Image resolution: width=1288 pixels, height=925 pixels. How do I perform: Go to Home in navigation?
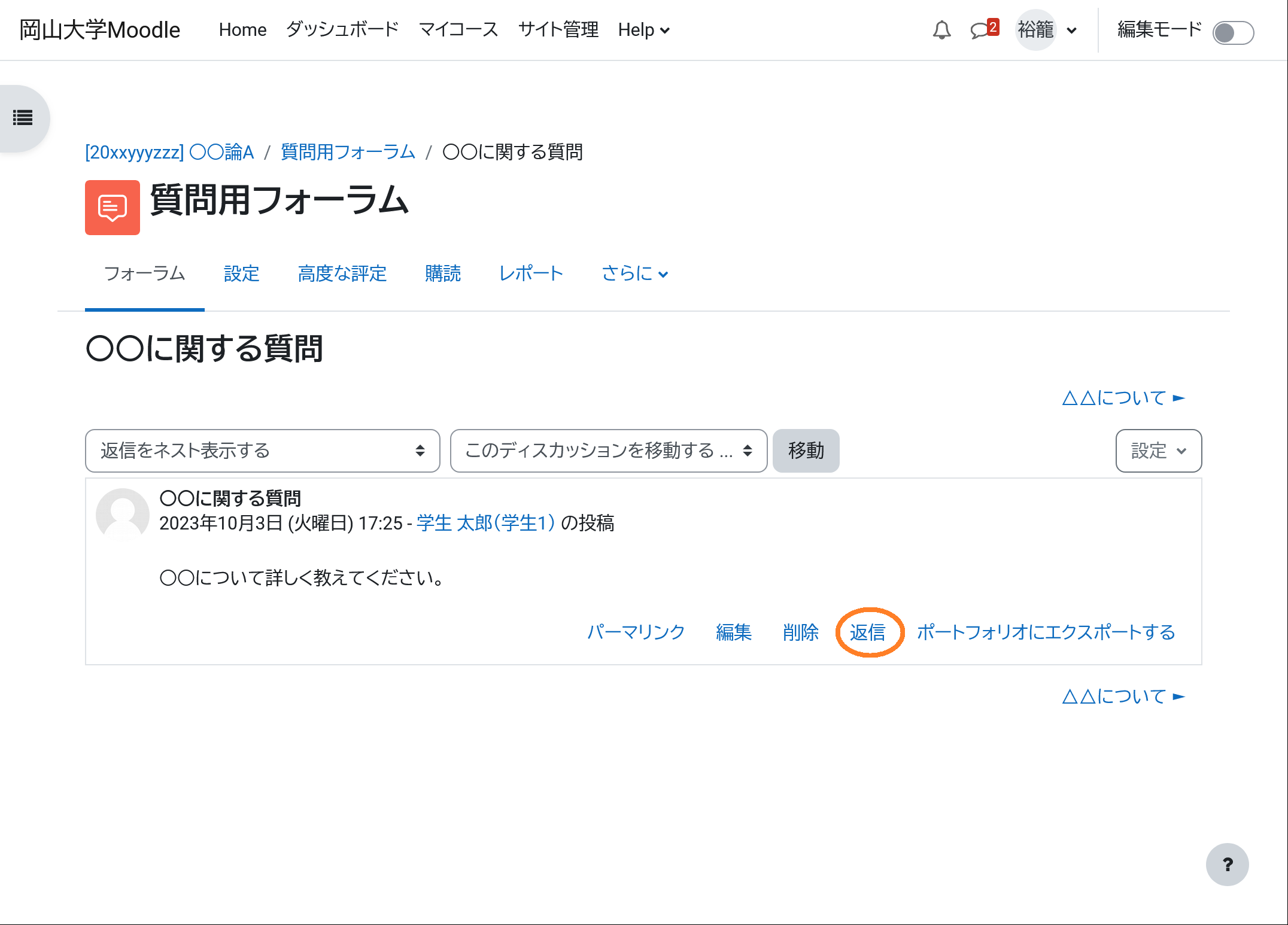pos(242,30)
